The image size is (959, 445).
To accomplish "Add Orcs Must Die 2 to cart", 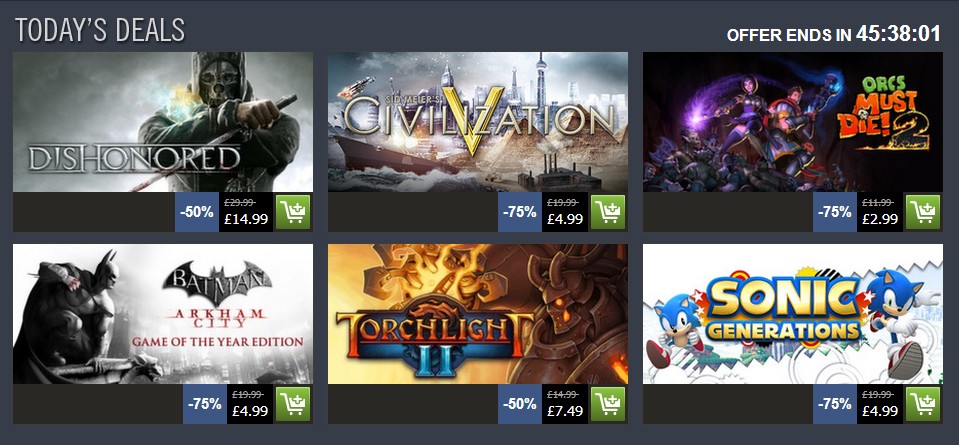I will (x=923, y=212).
